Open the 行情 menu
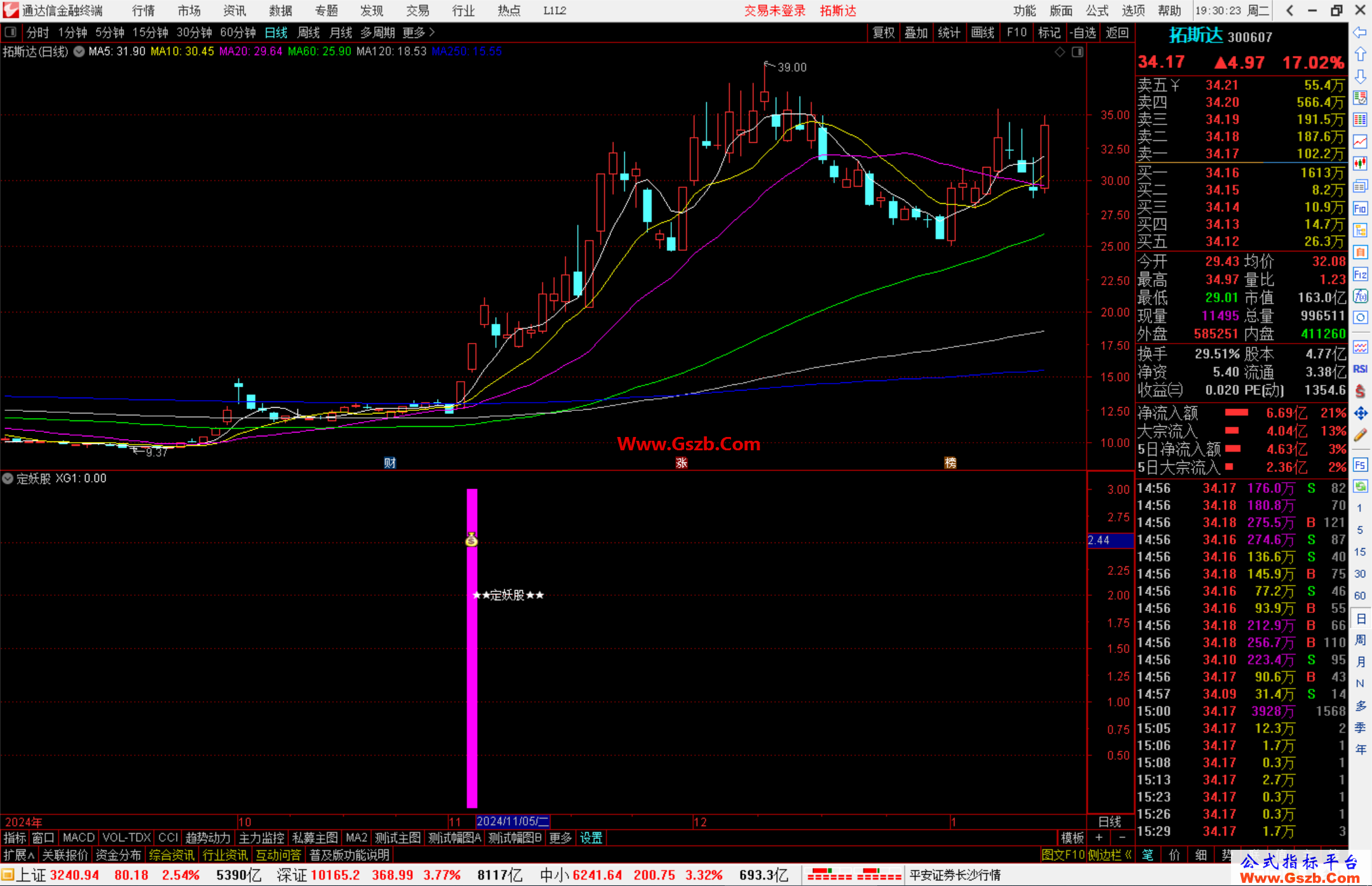1372x886 pixels. (x=144, y=11)
